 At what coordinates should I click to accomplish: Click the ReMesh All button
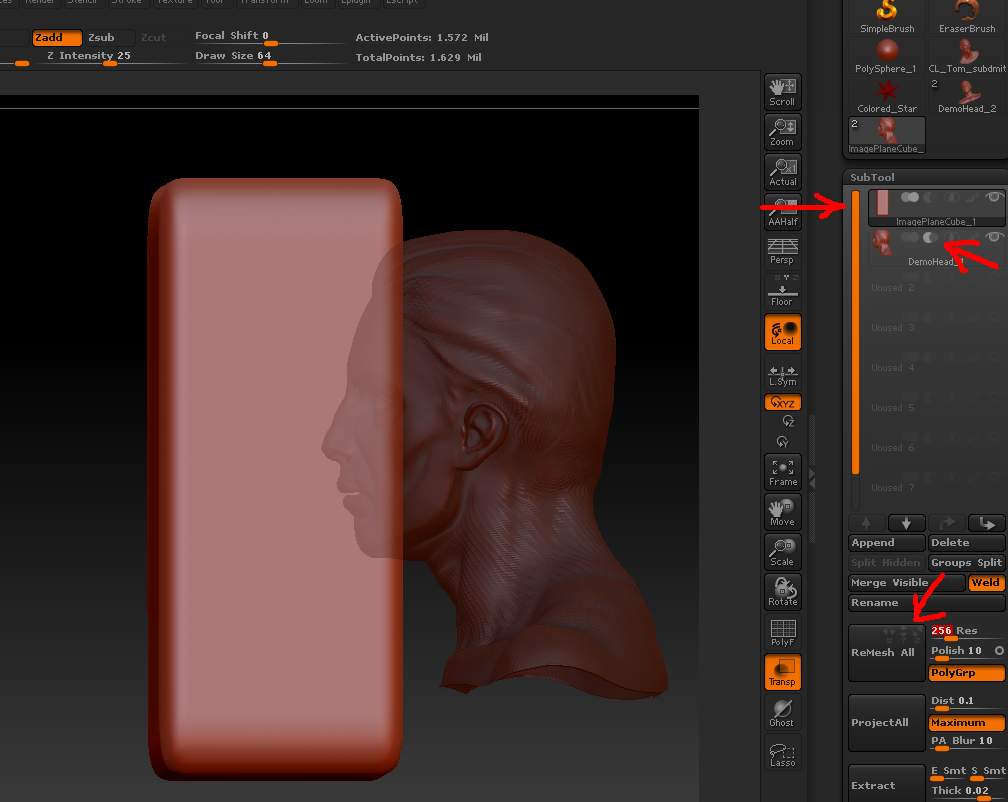[884, 652]
